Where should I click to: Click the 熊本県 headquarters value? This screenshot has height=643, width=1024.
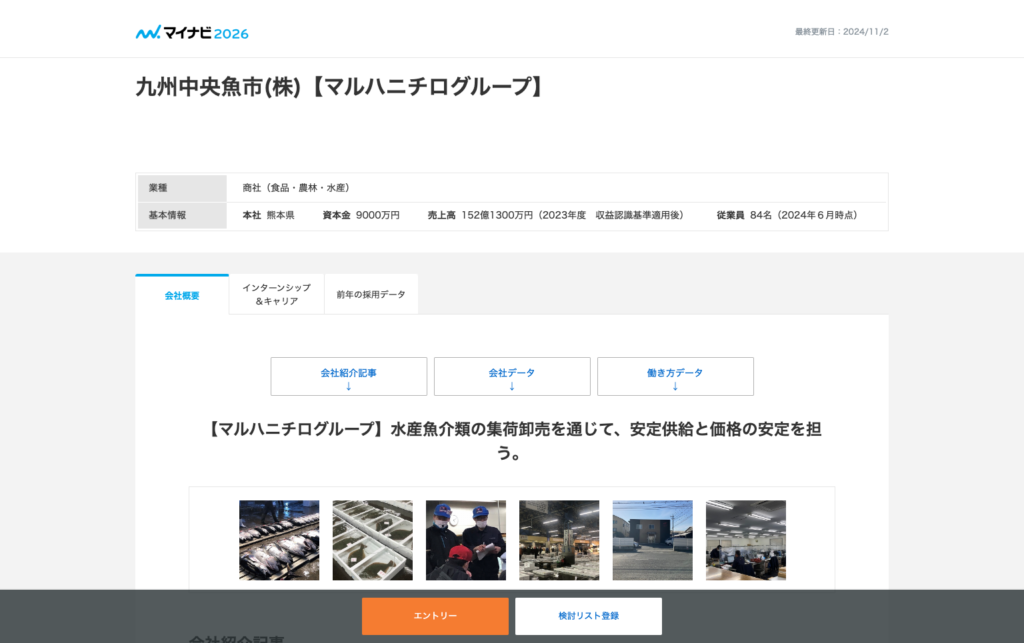[280, 215]
